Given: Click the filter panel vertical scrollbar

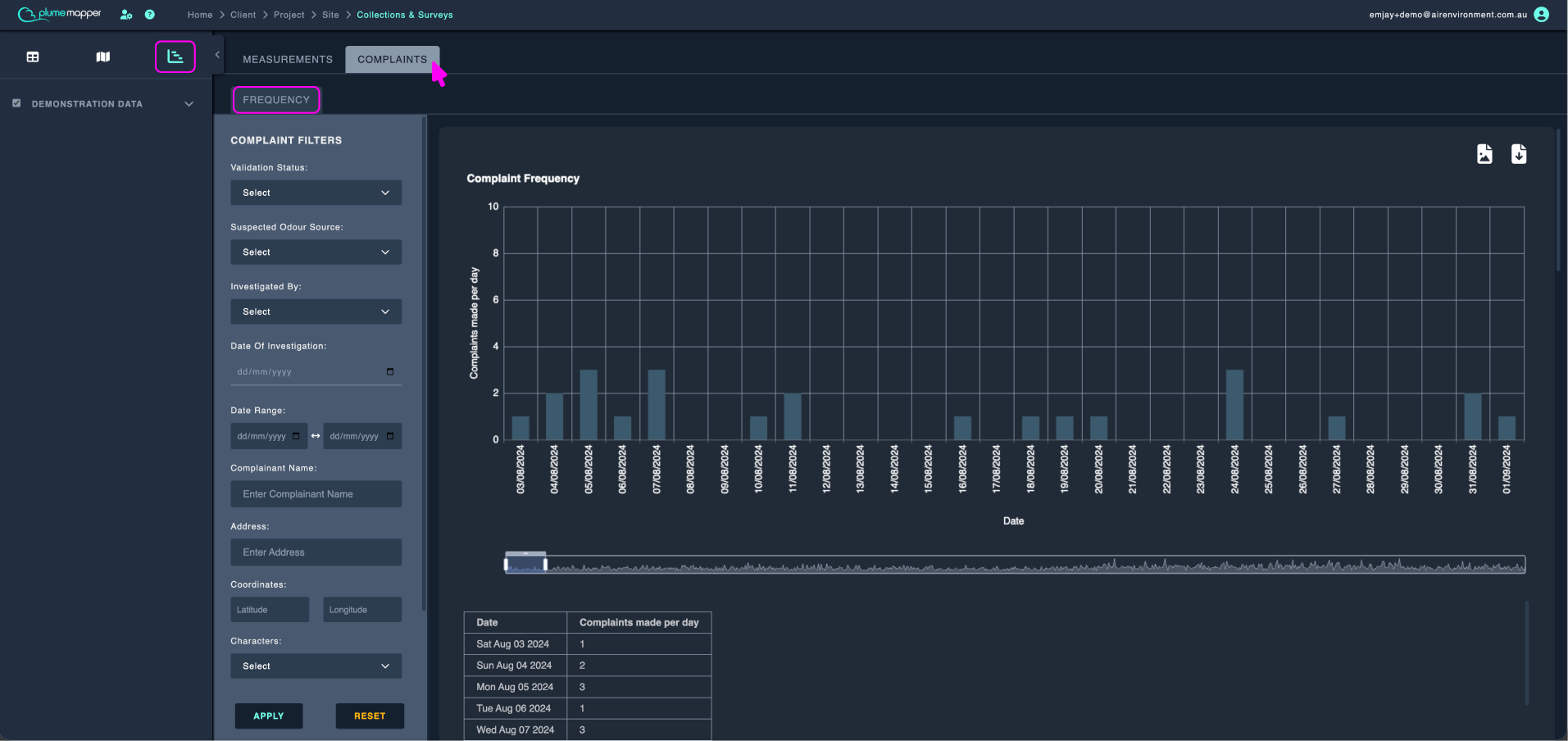Looking at the screenshot, I should coord(424,363).
